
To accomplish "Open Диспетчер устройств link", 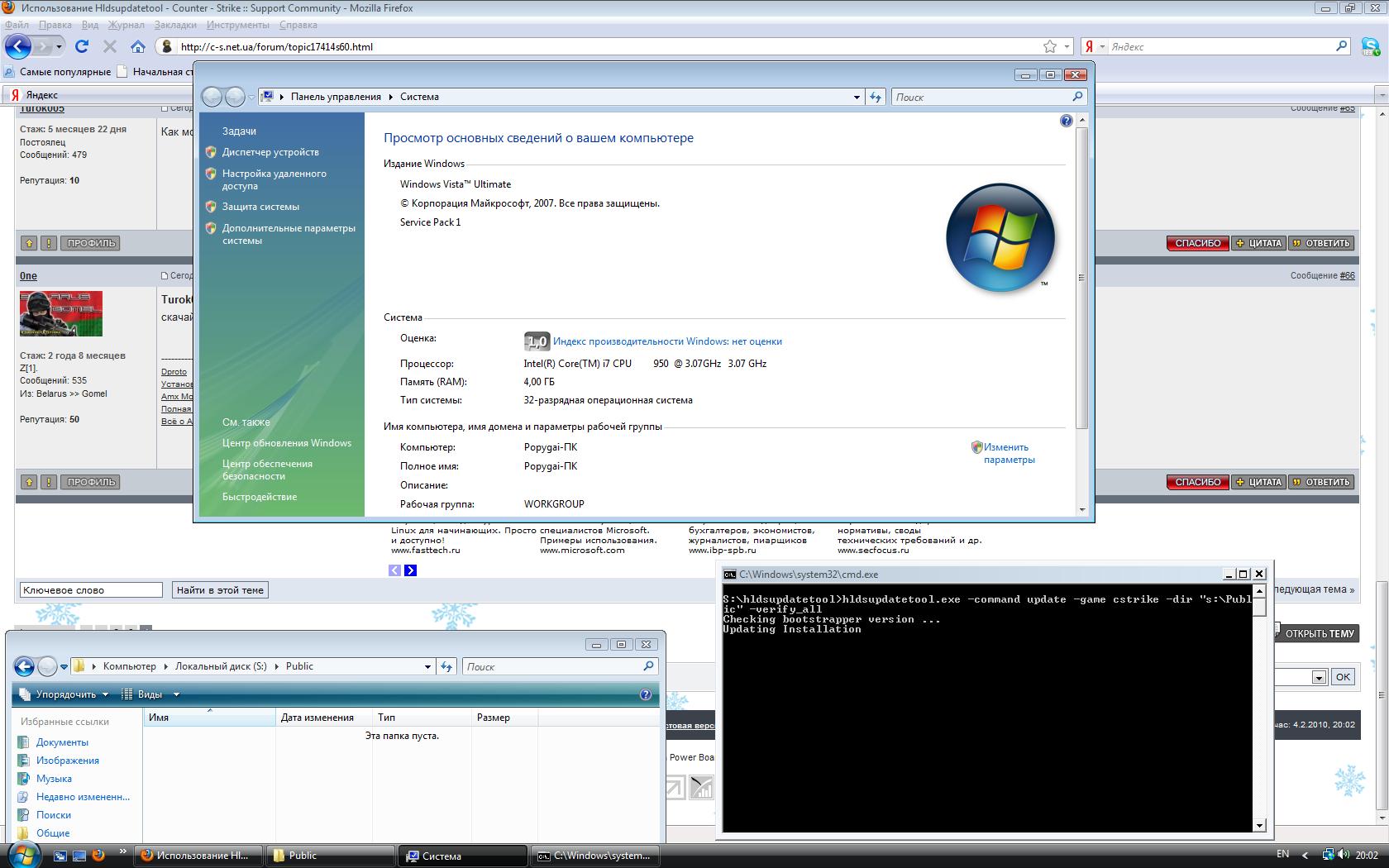I will coord(270,152).
